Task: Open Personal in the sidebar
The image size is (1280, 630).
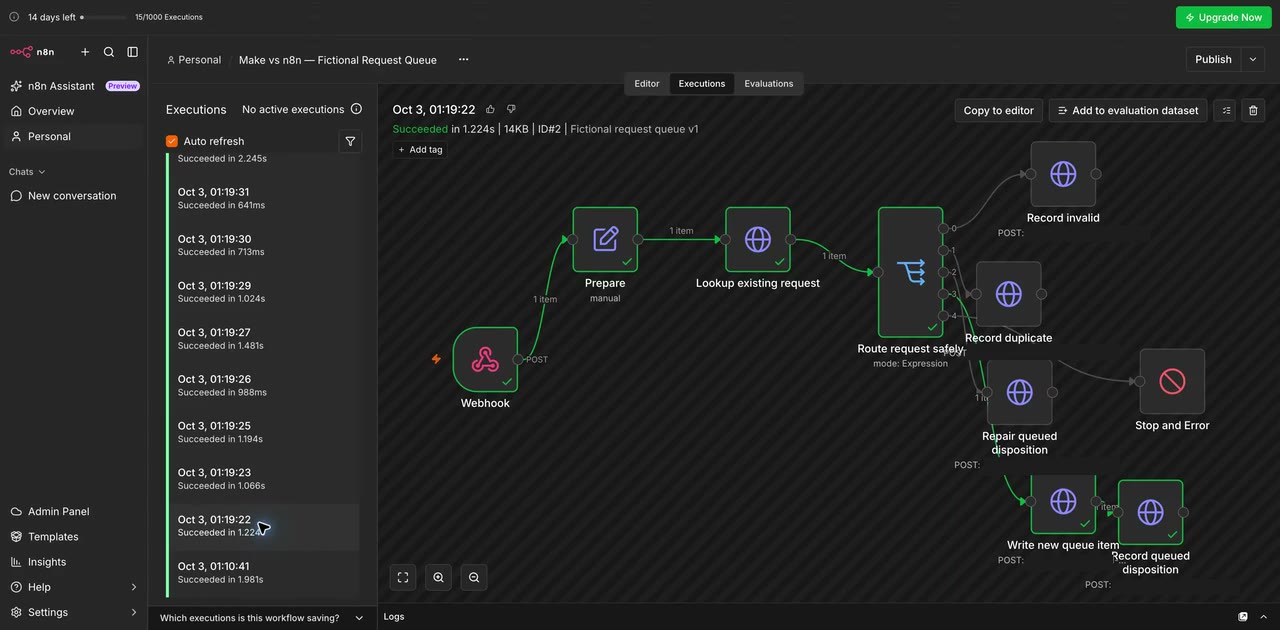Action: tap(74, 136)
